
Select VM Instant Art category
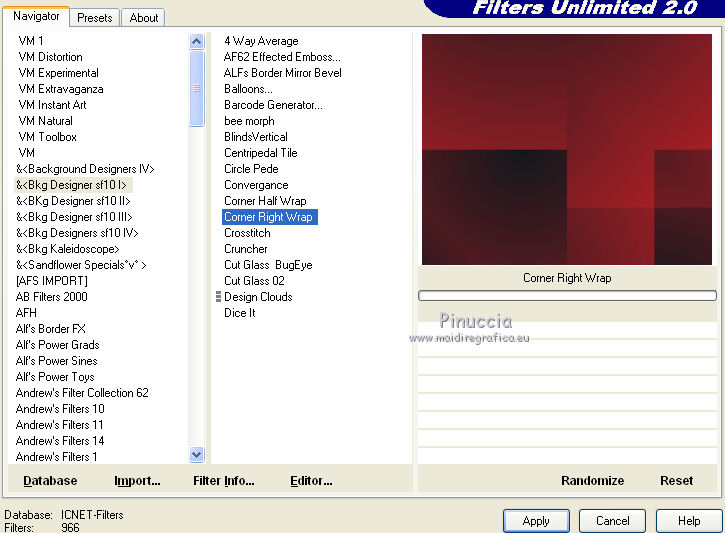tap(52, 105)
